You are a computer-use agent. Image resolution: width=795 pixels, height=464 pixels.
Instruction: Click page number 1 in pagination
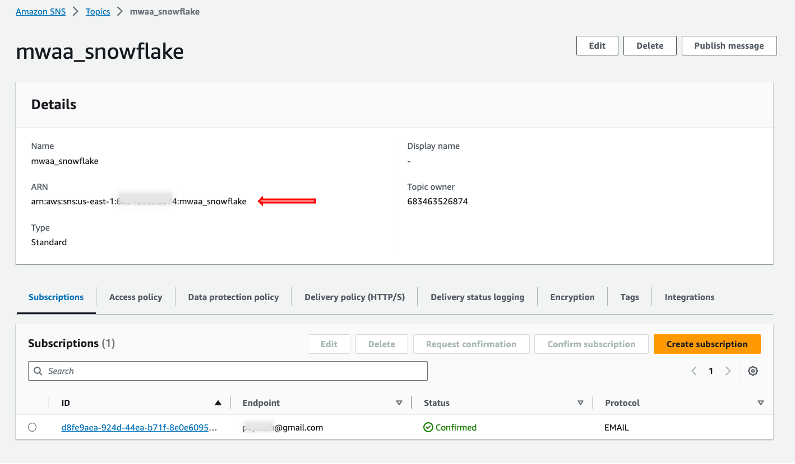711,371
